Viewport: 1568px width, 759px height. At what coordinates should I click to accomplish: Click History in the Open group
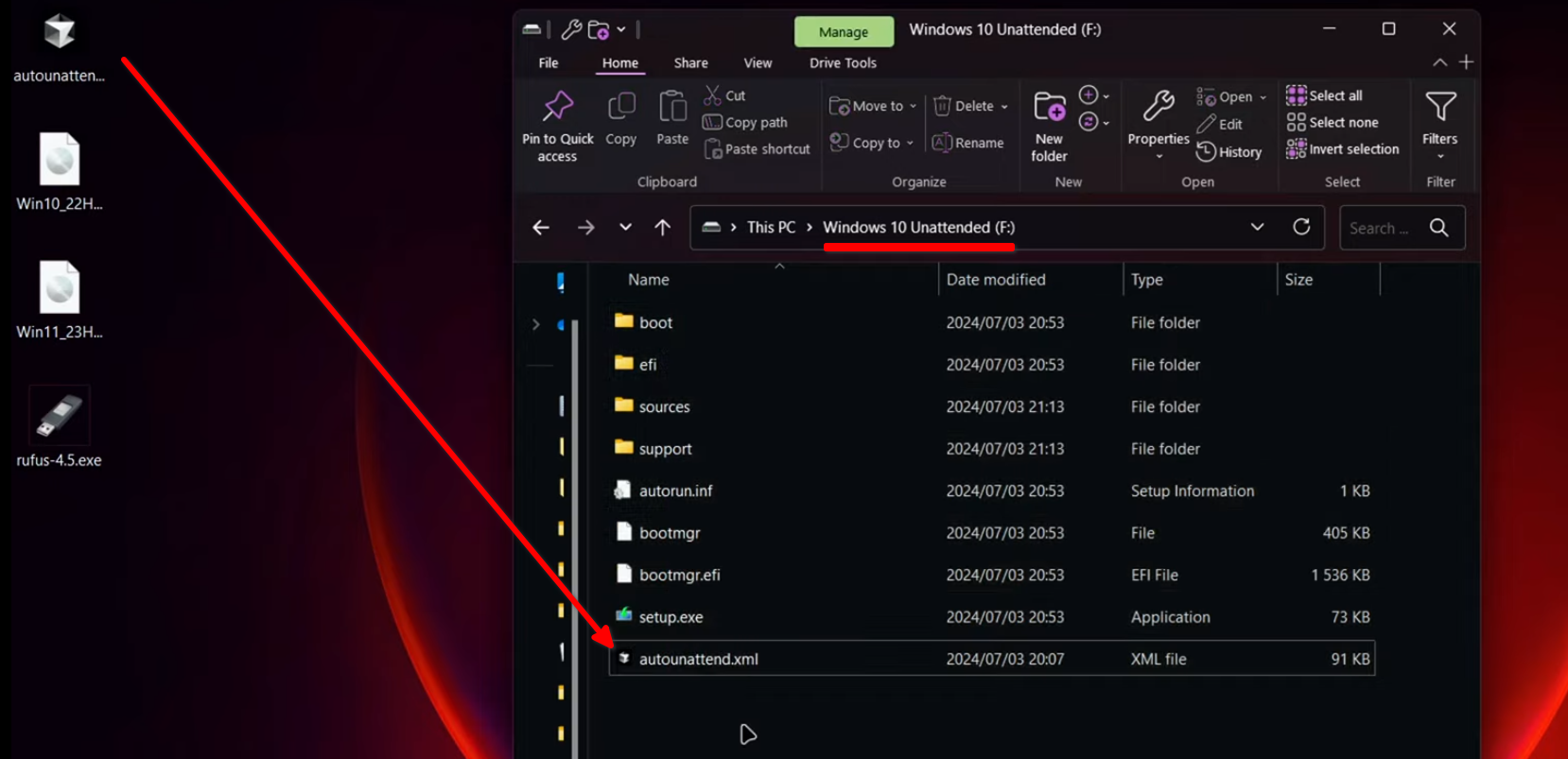pos(1228,151)
